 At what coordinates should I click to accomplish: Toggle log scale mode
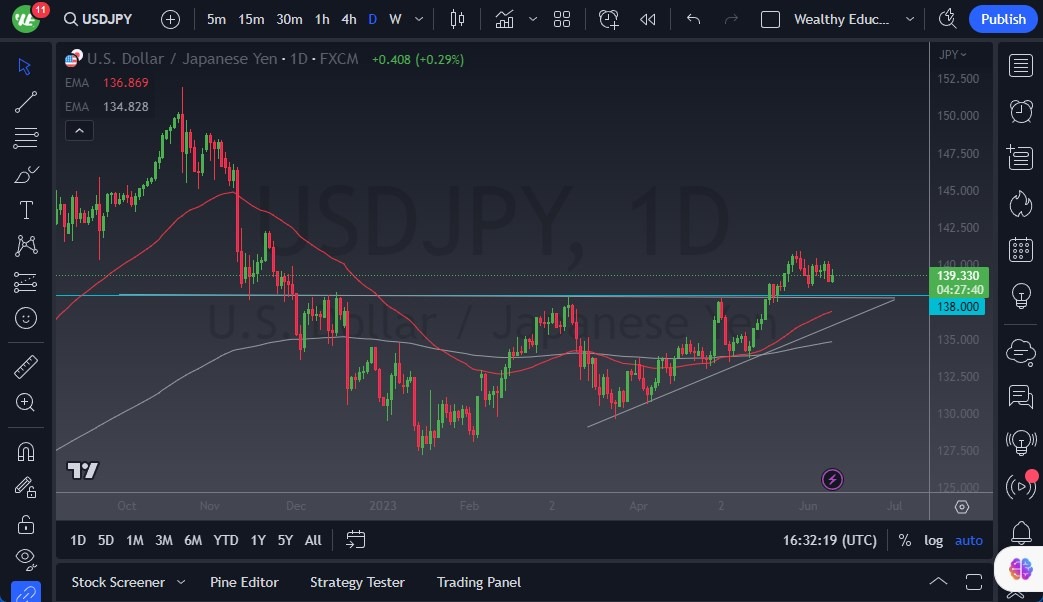tap(933, 540)
